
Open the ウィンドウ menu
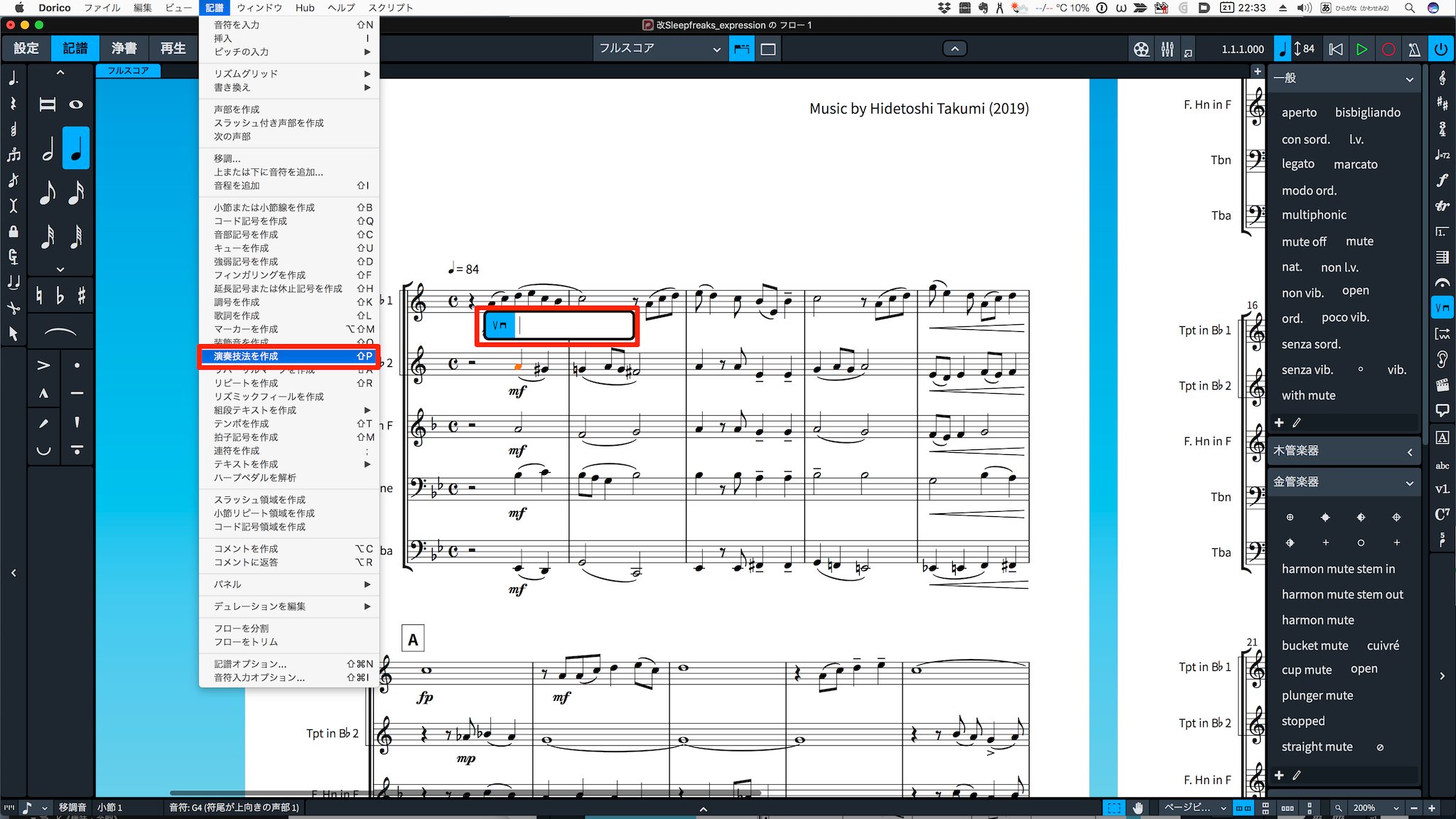[259, 8]
